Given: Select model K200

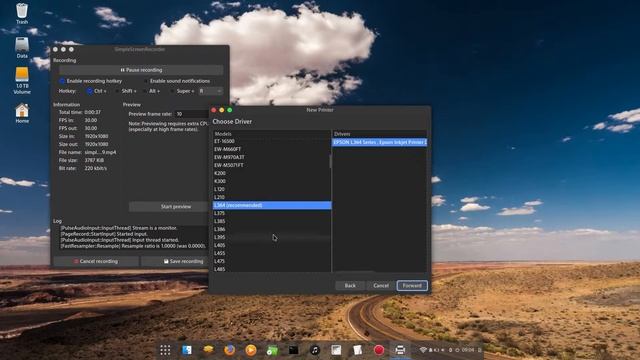Looking at the screenshot, I should pyautogui.click(x=271, y=173).
